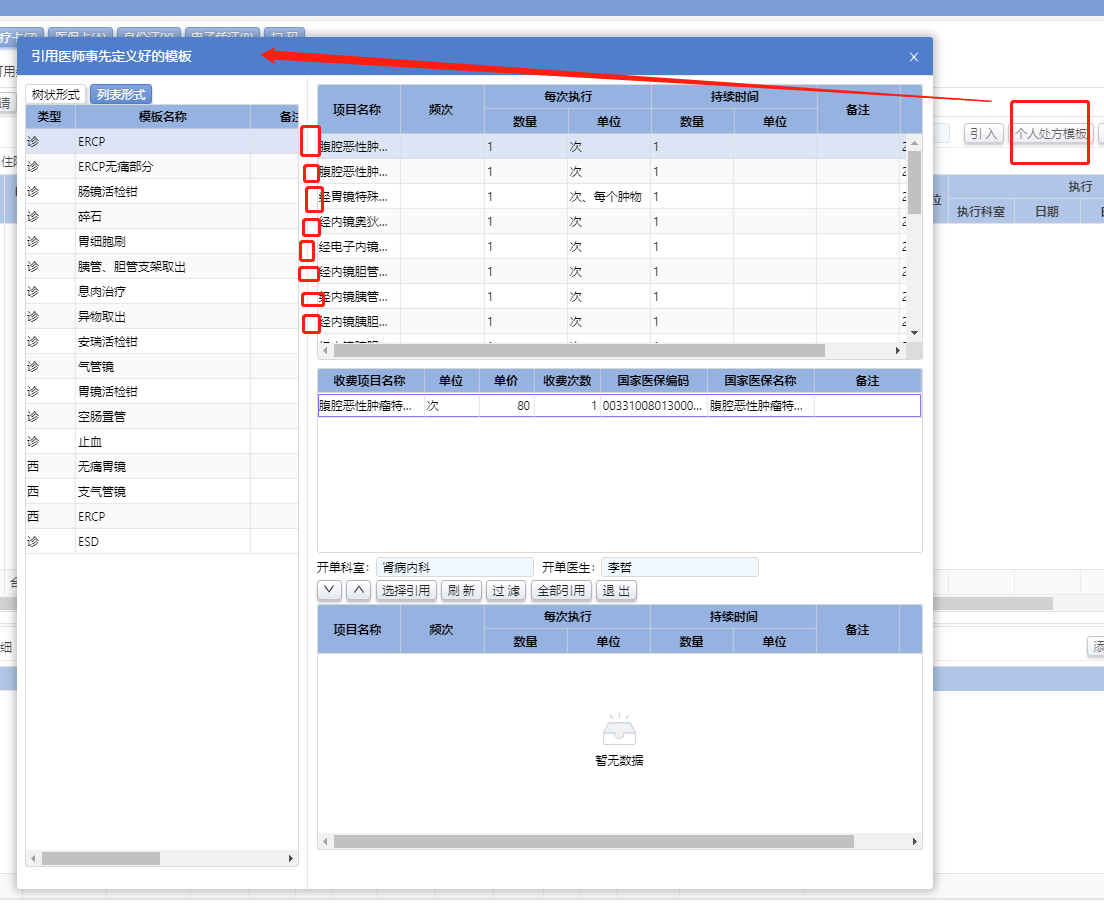Select the 异物取出 template
1104x903 pixels.
162,317
